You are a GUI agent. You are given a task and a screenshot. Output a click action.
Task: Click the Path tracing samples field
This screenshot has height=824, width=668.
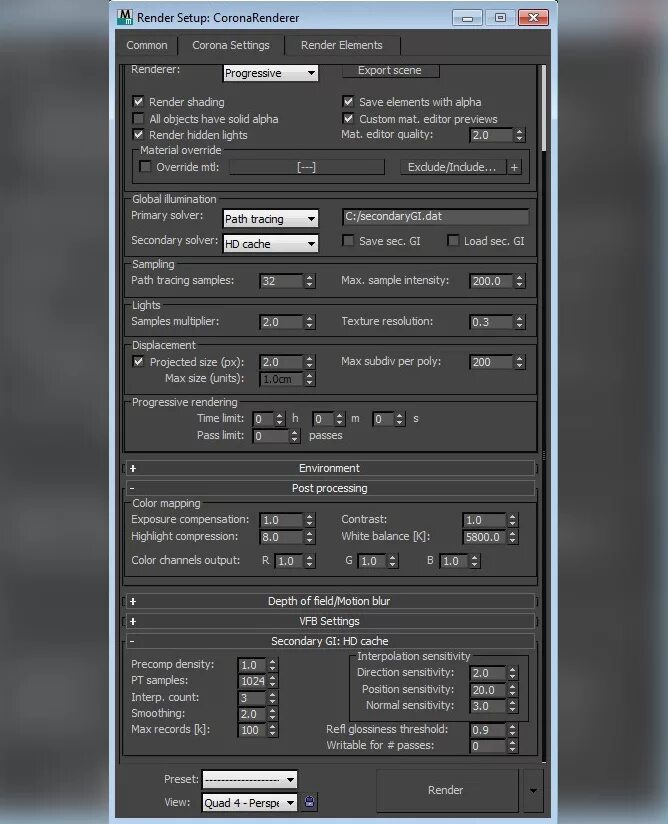click(281, 281)
